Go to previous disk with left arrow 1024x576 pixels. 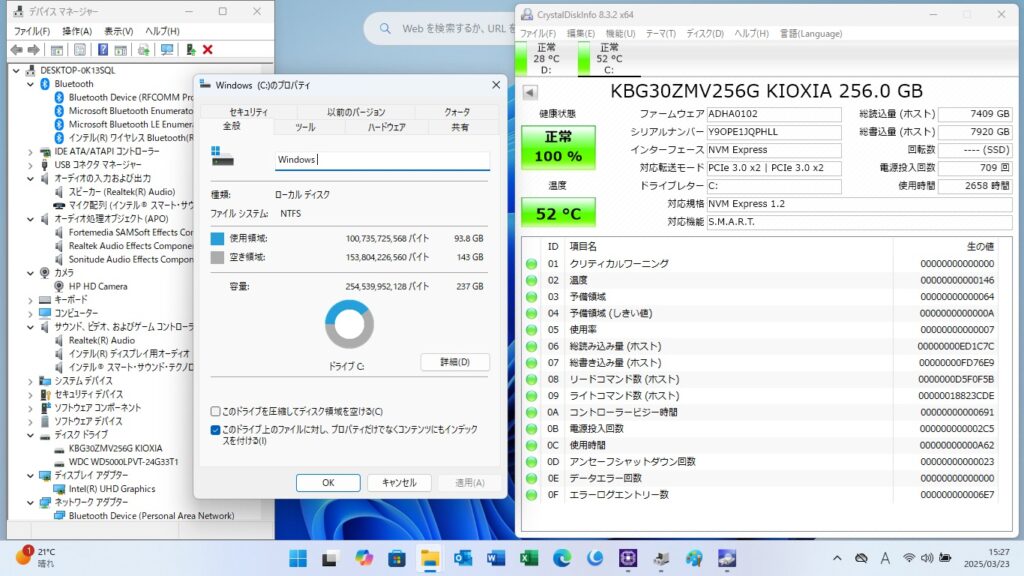[530, 92]
